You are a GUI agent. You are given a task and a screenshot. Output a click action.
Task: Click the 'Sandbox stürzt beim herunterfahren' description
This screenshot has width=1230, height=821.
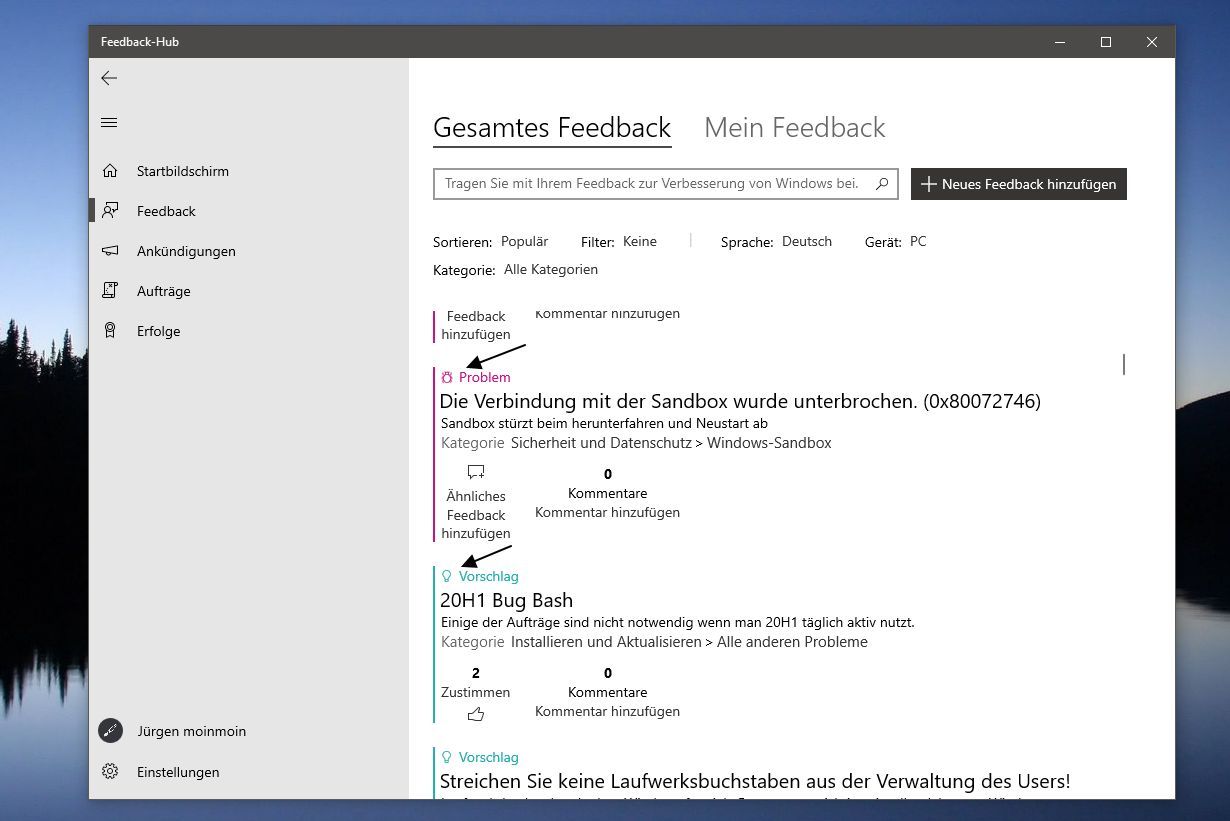(604, 423)
